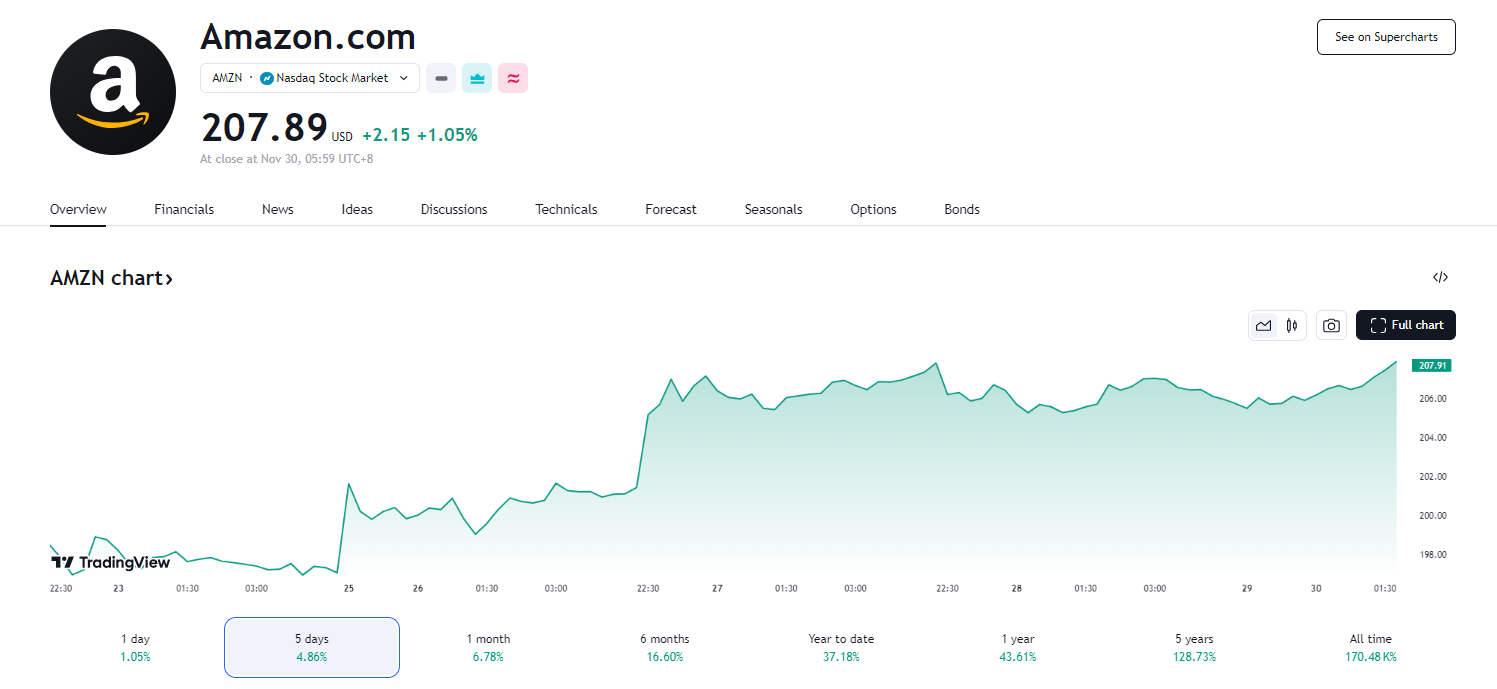Switch chart to candlestick style
1497x689 pixels.
click(x=1292, y=325)
